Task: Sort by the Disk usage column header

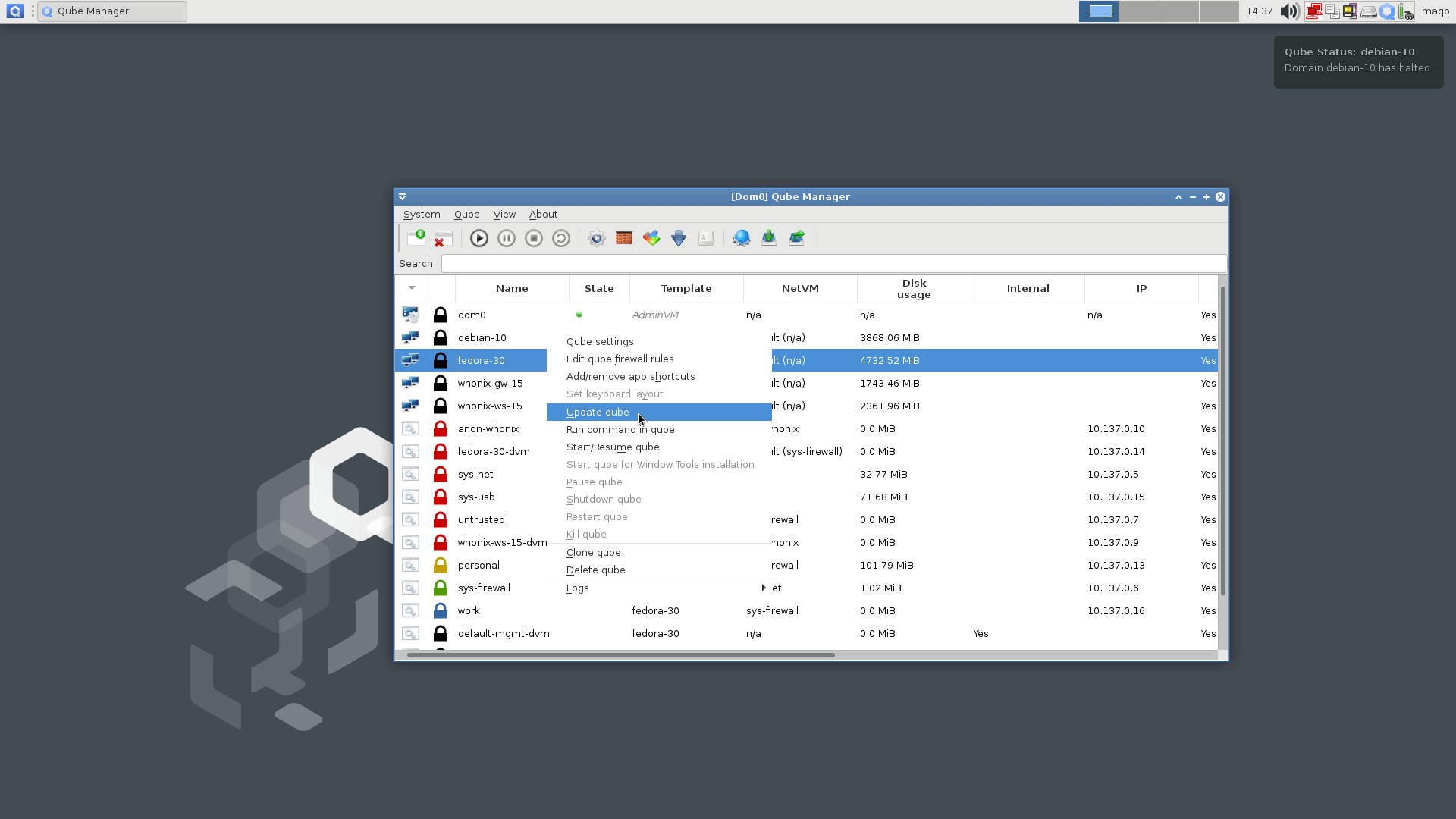Action: tap(914, 289)
